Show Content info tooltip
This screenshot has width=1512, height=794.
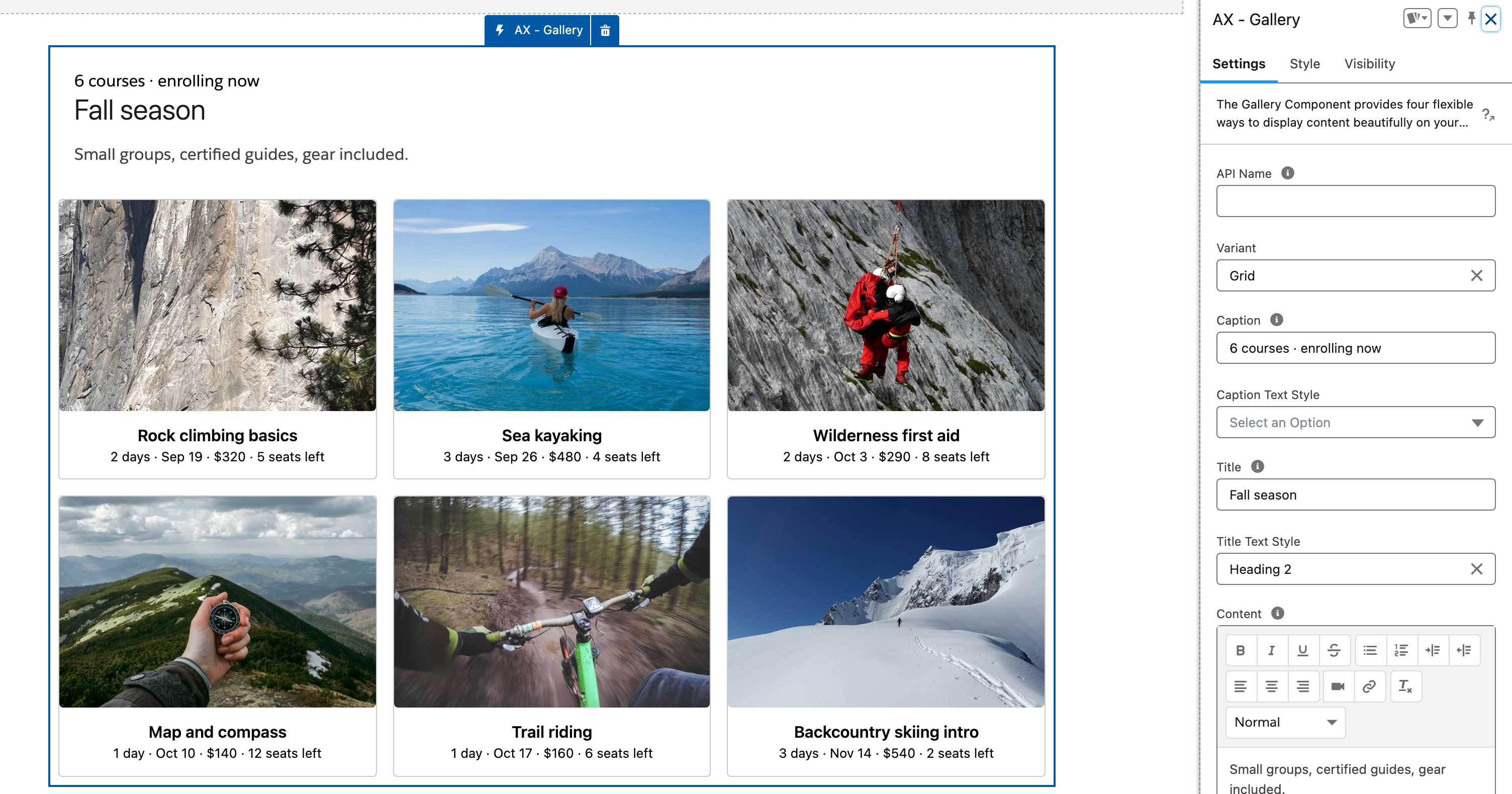(1278, 613)
